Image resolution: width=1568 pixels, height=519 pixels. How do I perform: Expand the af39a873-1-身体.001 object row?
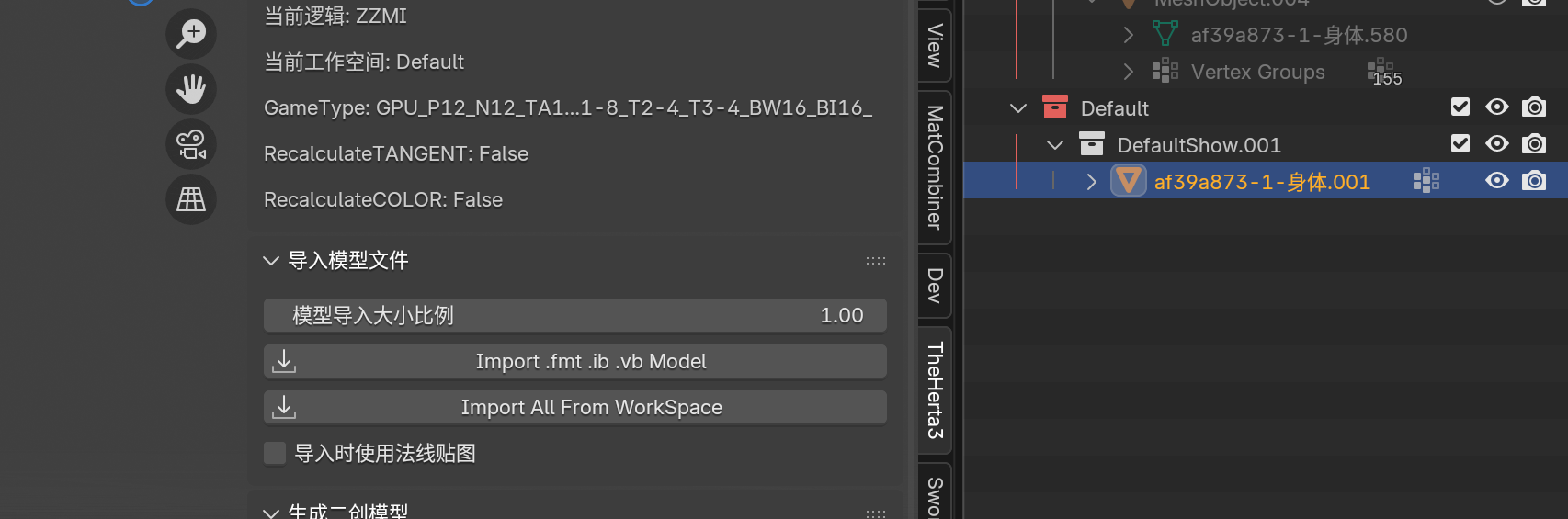tap(1092, 182)
